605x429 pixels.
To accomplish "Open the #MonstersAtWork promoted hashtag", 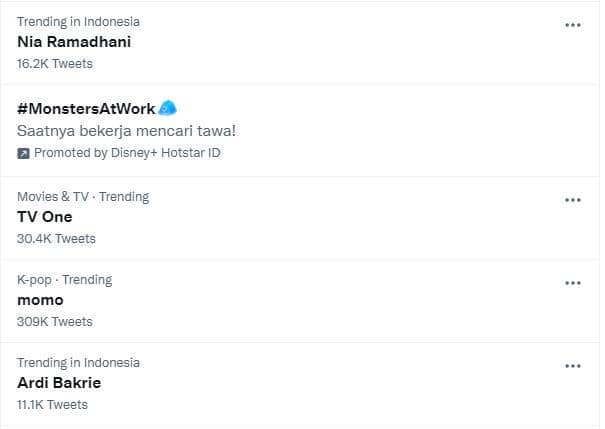I will 86,109.
